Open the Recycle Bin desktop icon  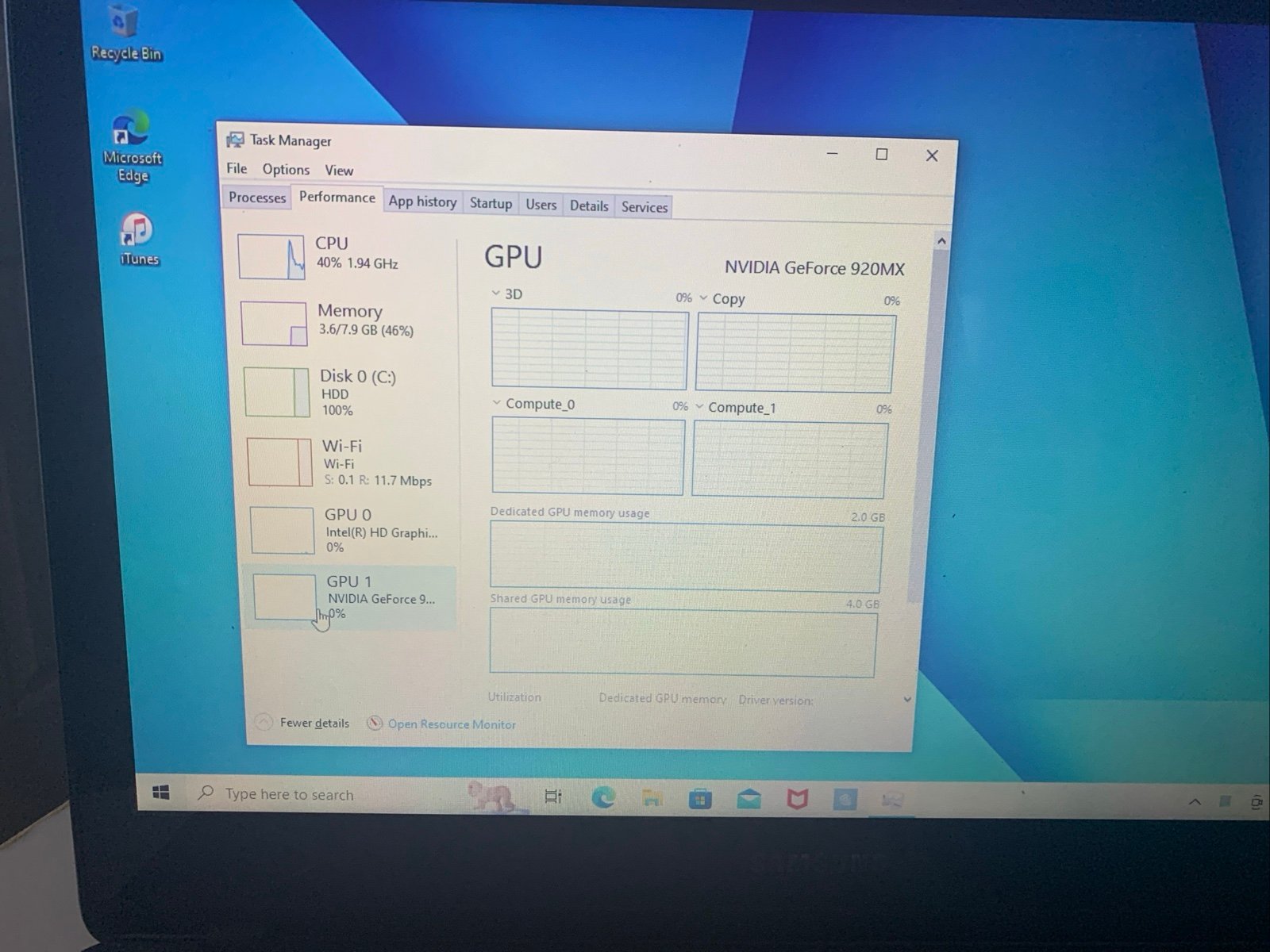pos(125,33)
